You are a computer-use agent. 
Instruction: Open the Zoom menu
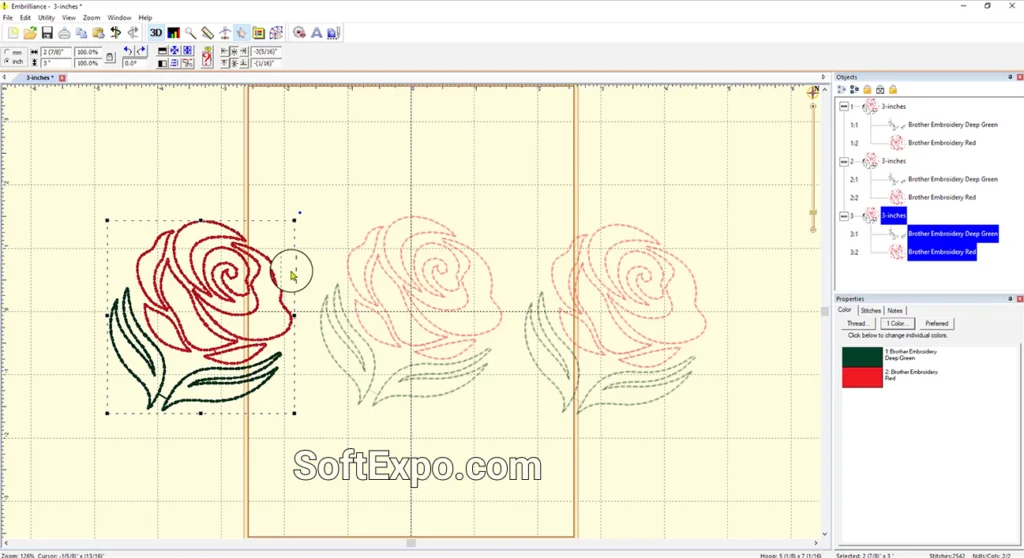point(91,18)
